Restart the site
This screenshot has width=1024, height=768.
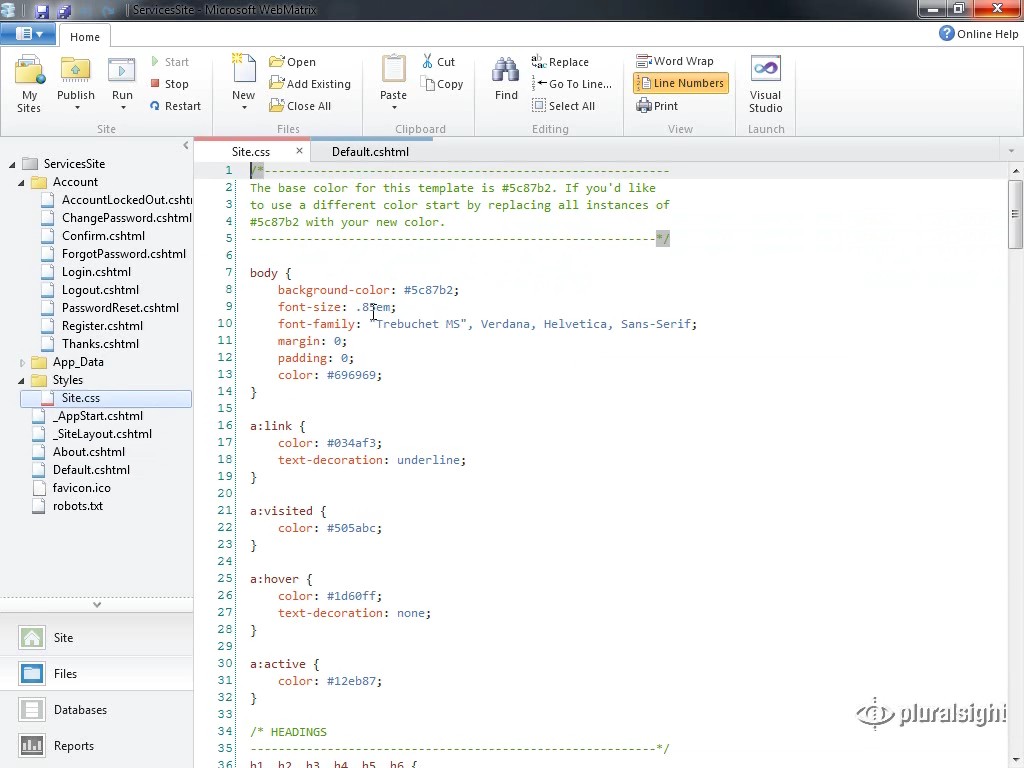[x=175, y=106]
